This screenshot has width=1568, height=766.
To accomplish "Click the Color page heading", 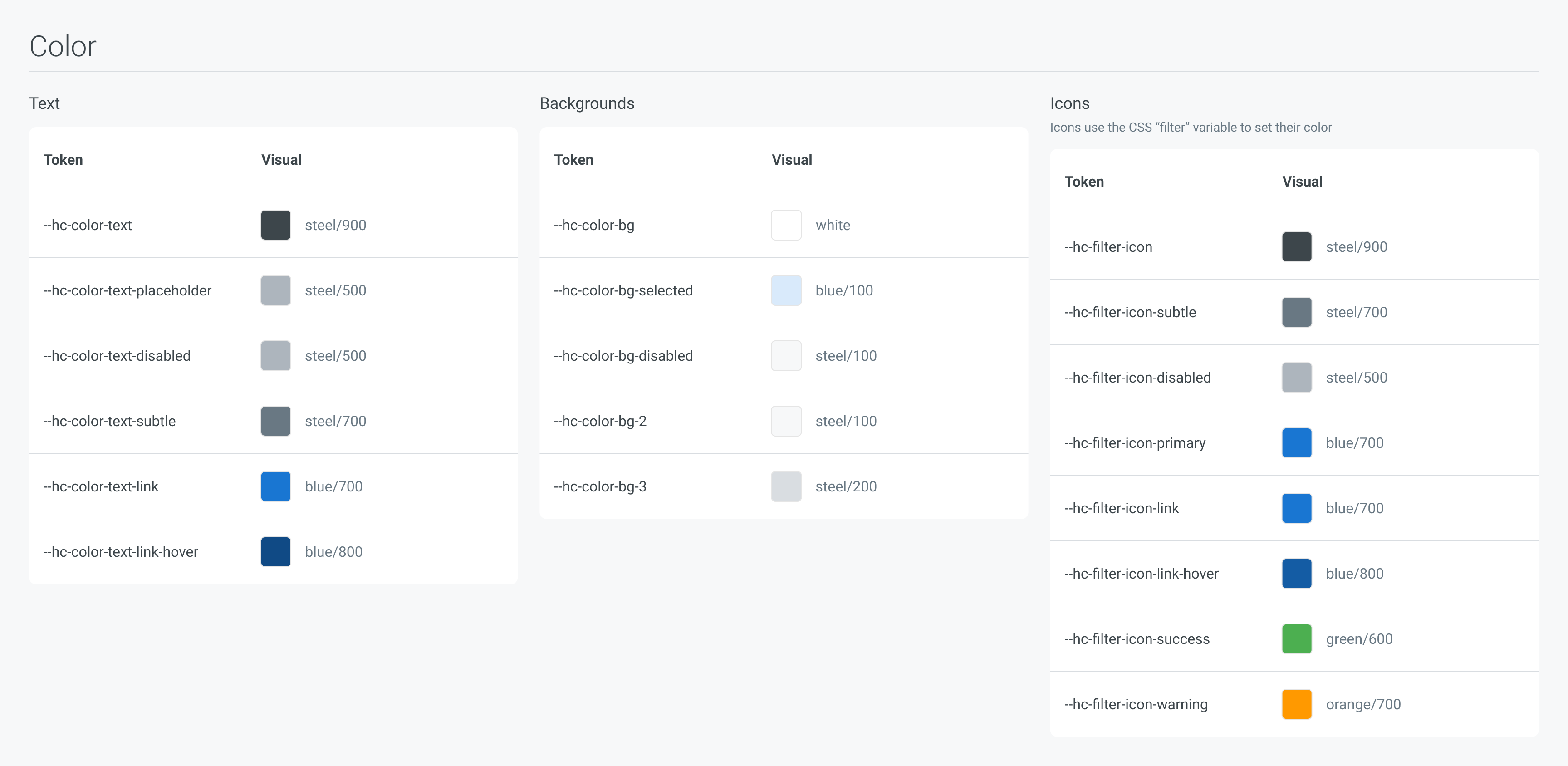I will pos(63,46).
